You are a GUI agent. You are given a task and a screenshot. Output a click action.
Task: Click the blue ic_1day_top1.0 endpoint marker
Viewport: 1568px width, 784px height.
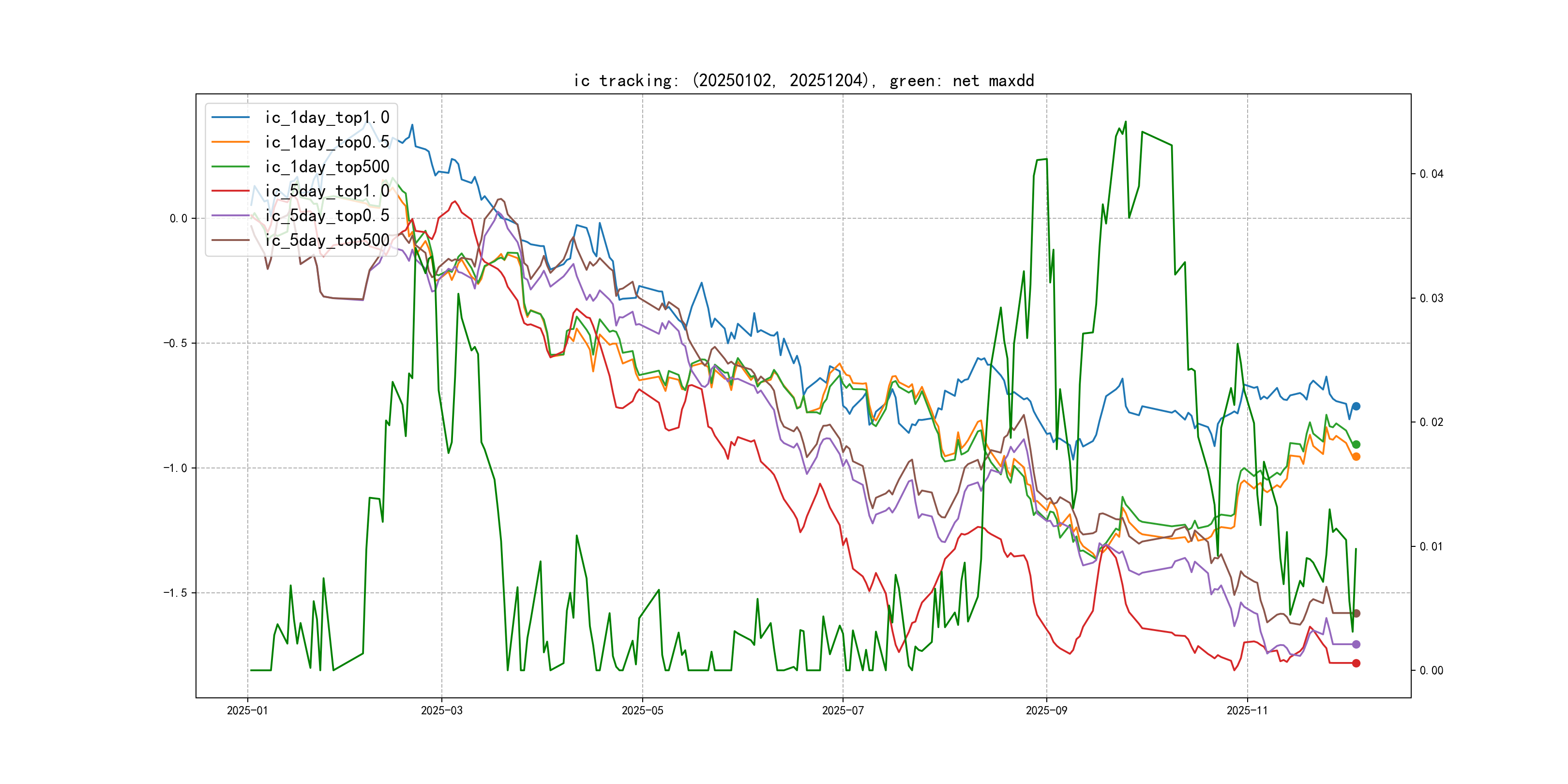pyautogui.click(x=1356, y=406)
